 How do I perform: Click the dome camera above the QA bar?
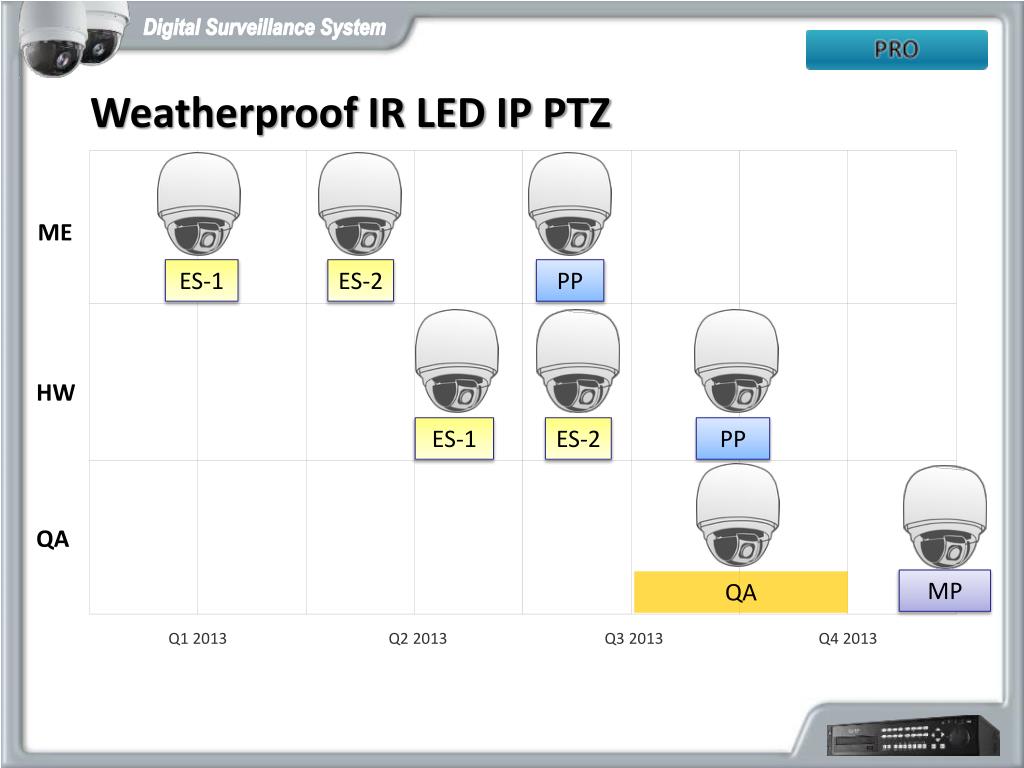coord(738,516)
